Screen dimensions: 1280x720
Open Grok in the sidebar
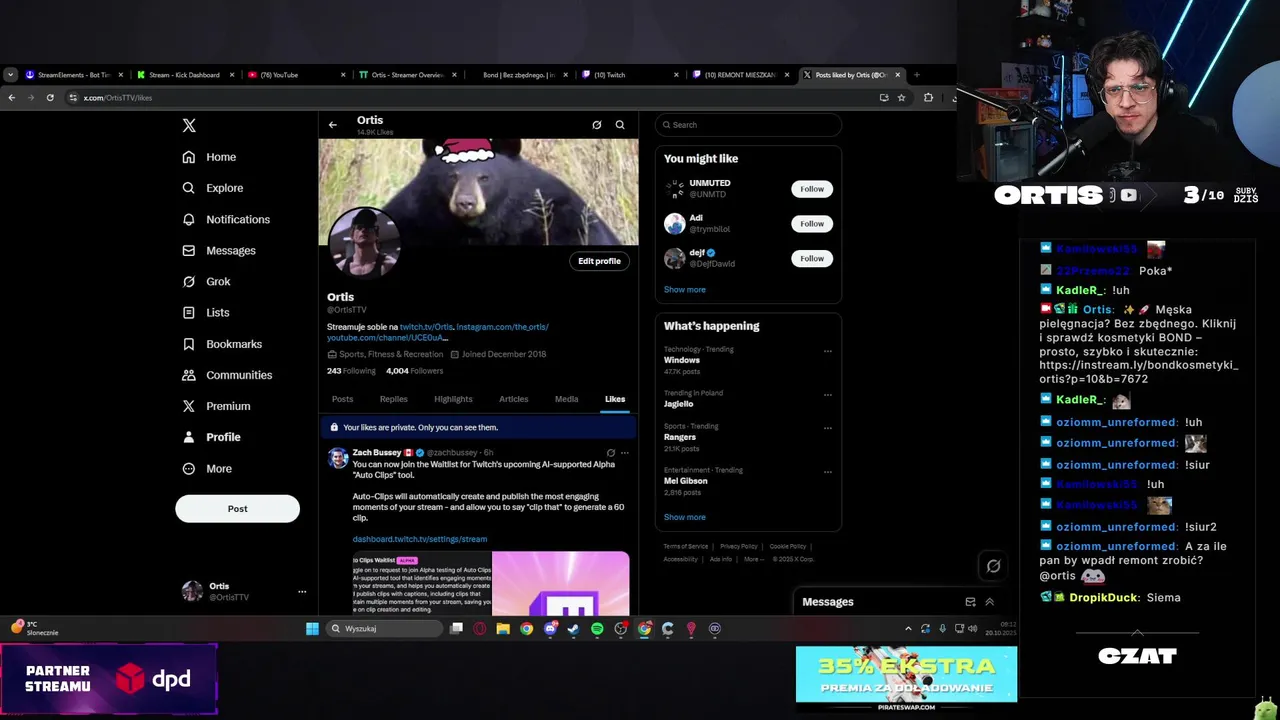coord(206,282)
